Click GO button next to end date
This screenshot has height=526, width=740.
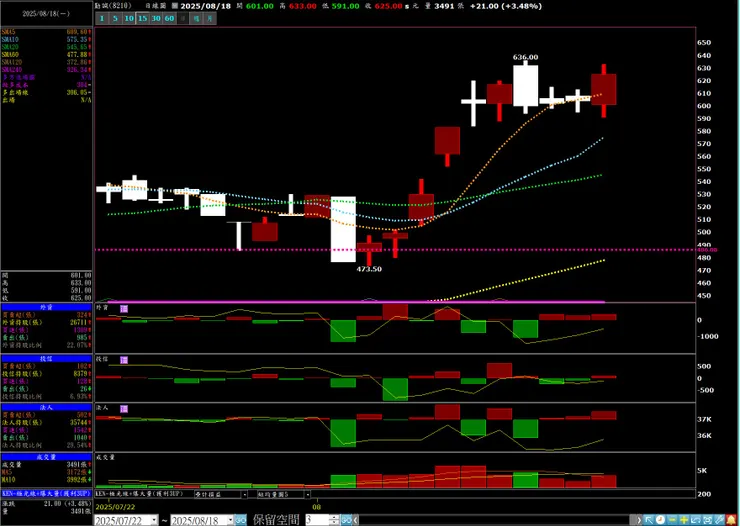(240, 520)
